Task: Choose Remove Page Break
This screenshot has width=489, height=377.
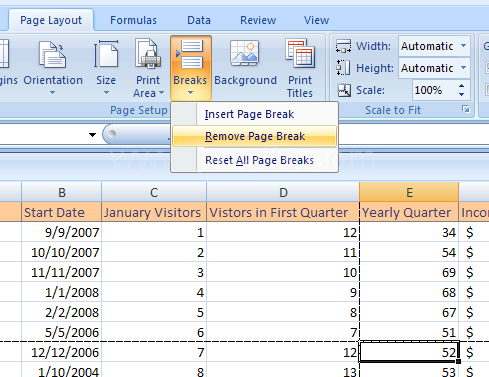Action: pos(254,136)
